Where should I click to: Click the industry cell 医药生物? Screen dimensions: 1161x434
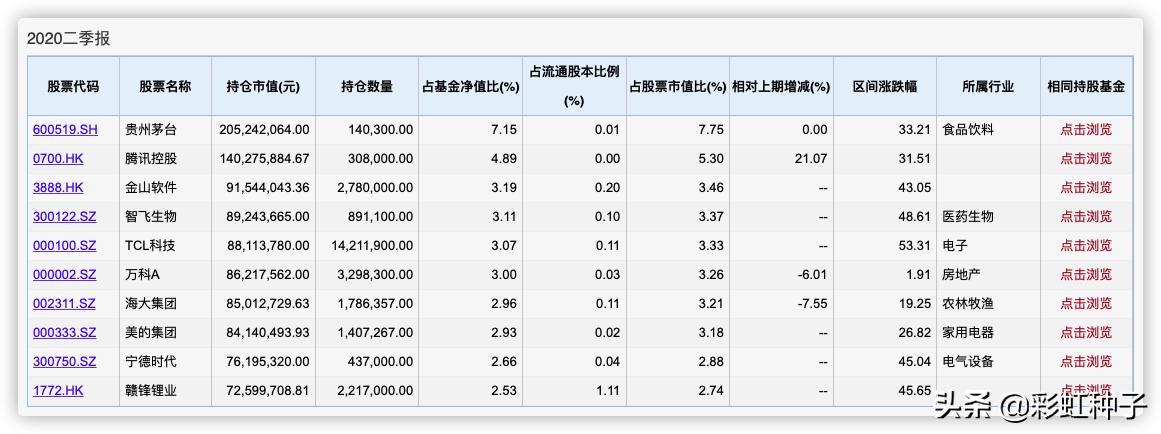(968, 216)
